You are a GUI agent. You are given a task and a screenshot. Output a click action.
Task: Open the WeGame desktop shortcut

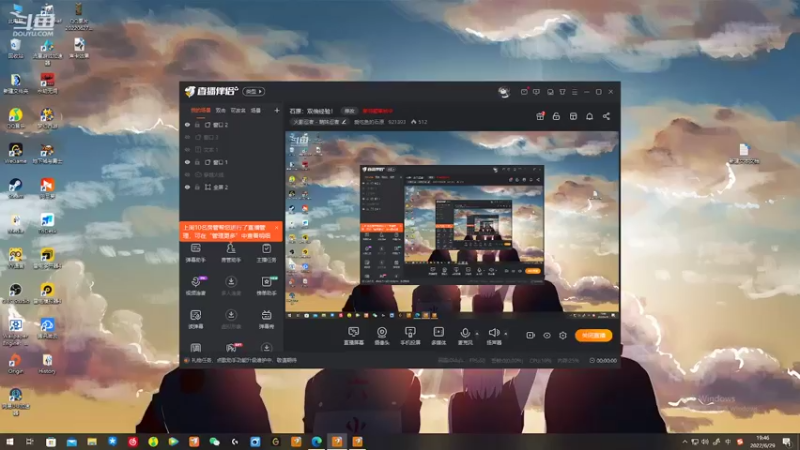(15, 153)
